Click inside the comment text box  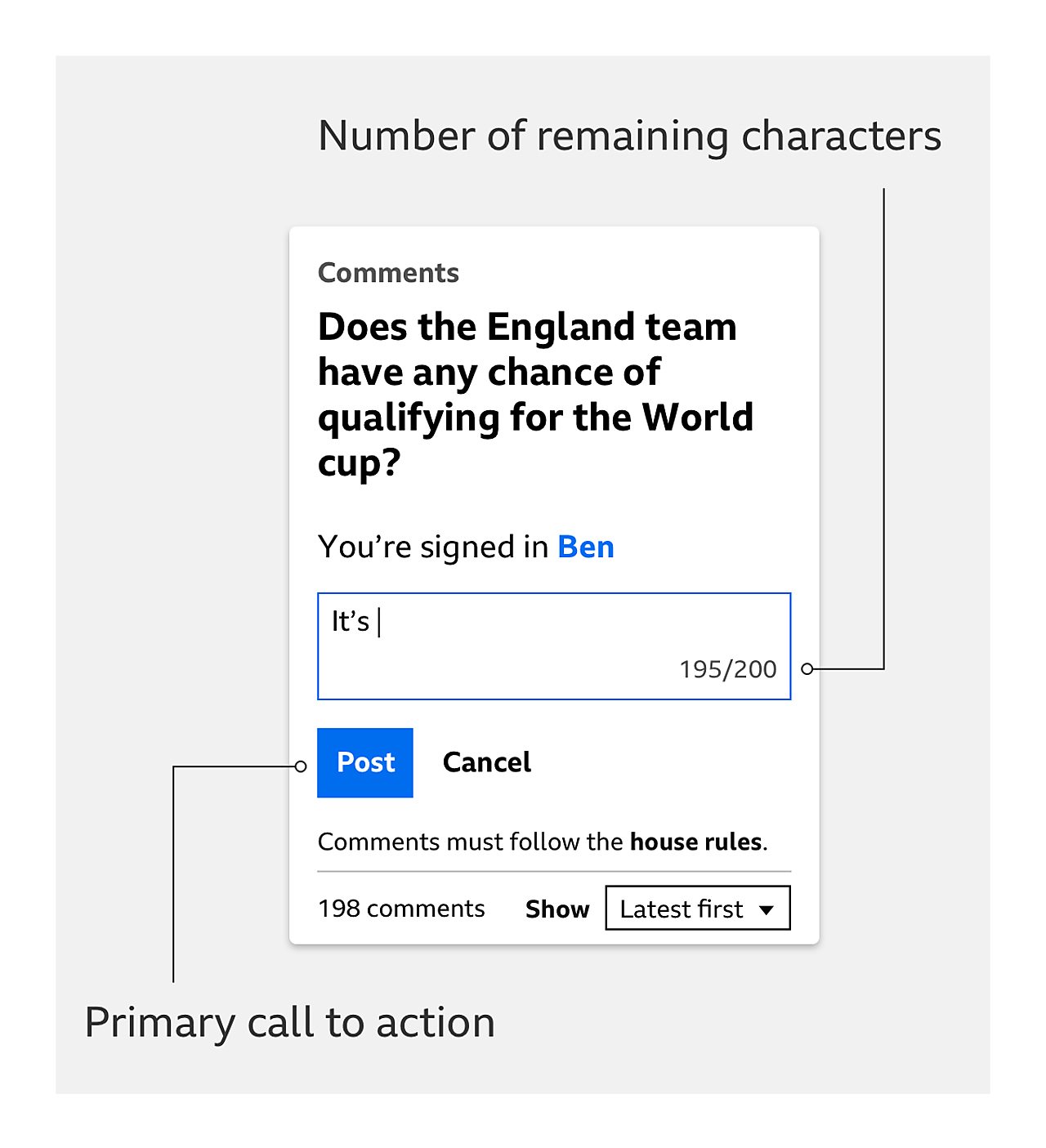tap(554, 645)
